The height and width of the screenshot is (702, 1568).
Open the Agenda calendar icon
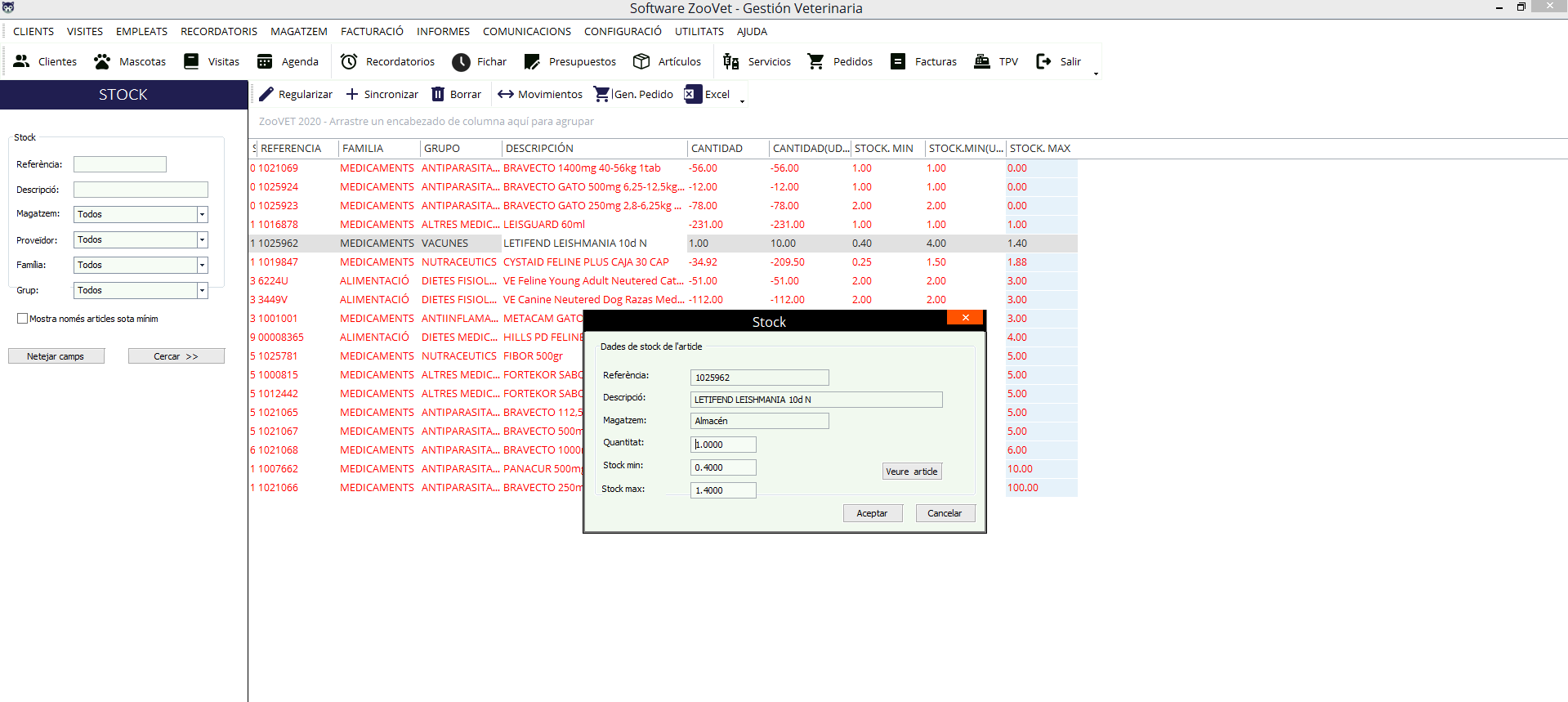[265, 61]
